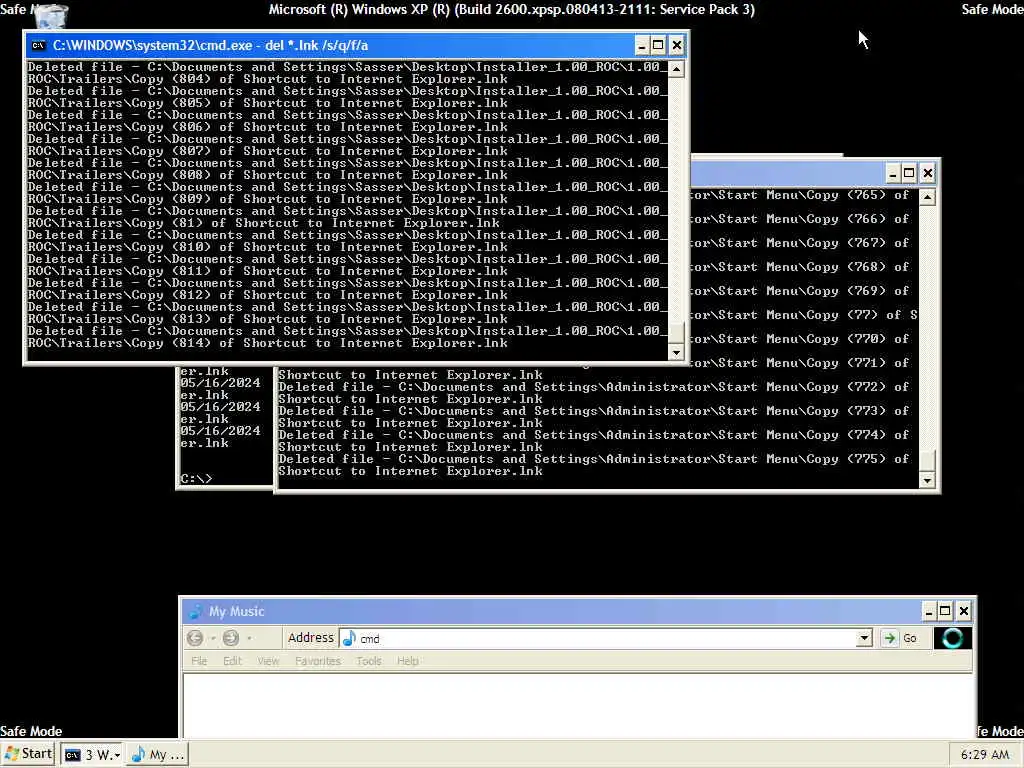Click scrollbar thumb in Start Menu cmd window
Image resolution: width=1024 pixels, height=768 pixels.
pos(927,460)
